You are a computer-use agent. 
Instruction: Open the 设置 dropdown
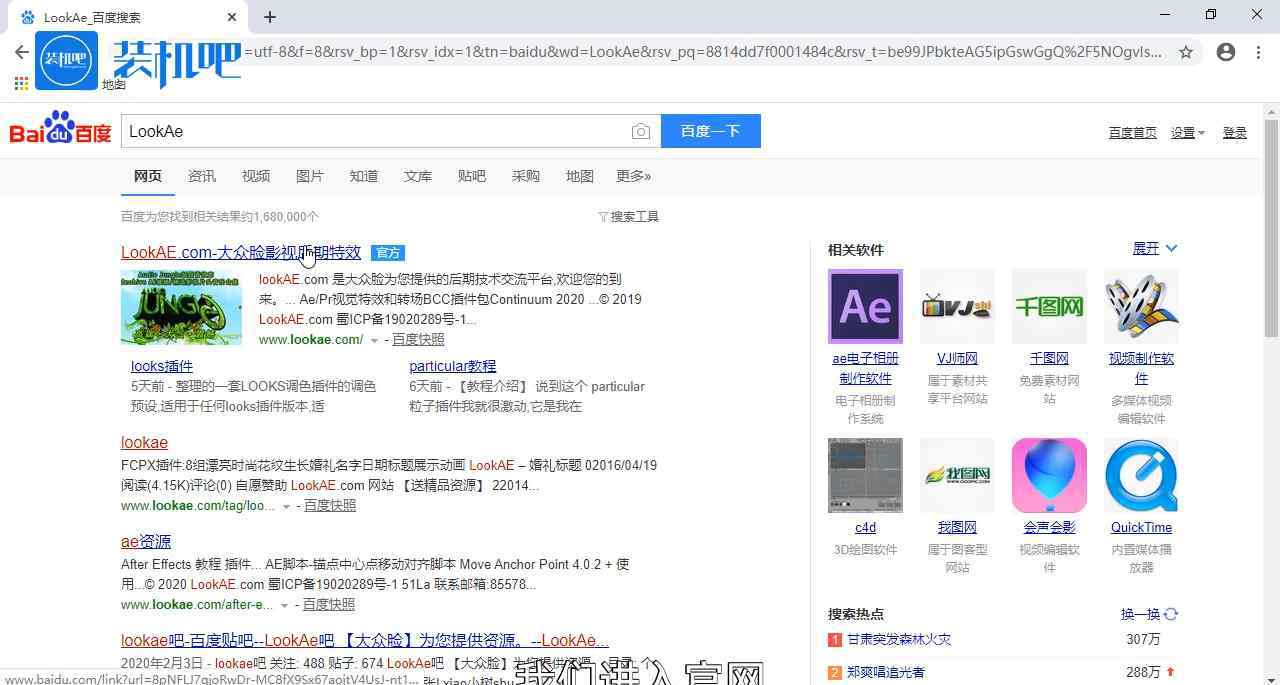(1188, 132)
